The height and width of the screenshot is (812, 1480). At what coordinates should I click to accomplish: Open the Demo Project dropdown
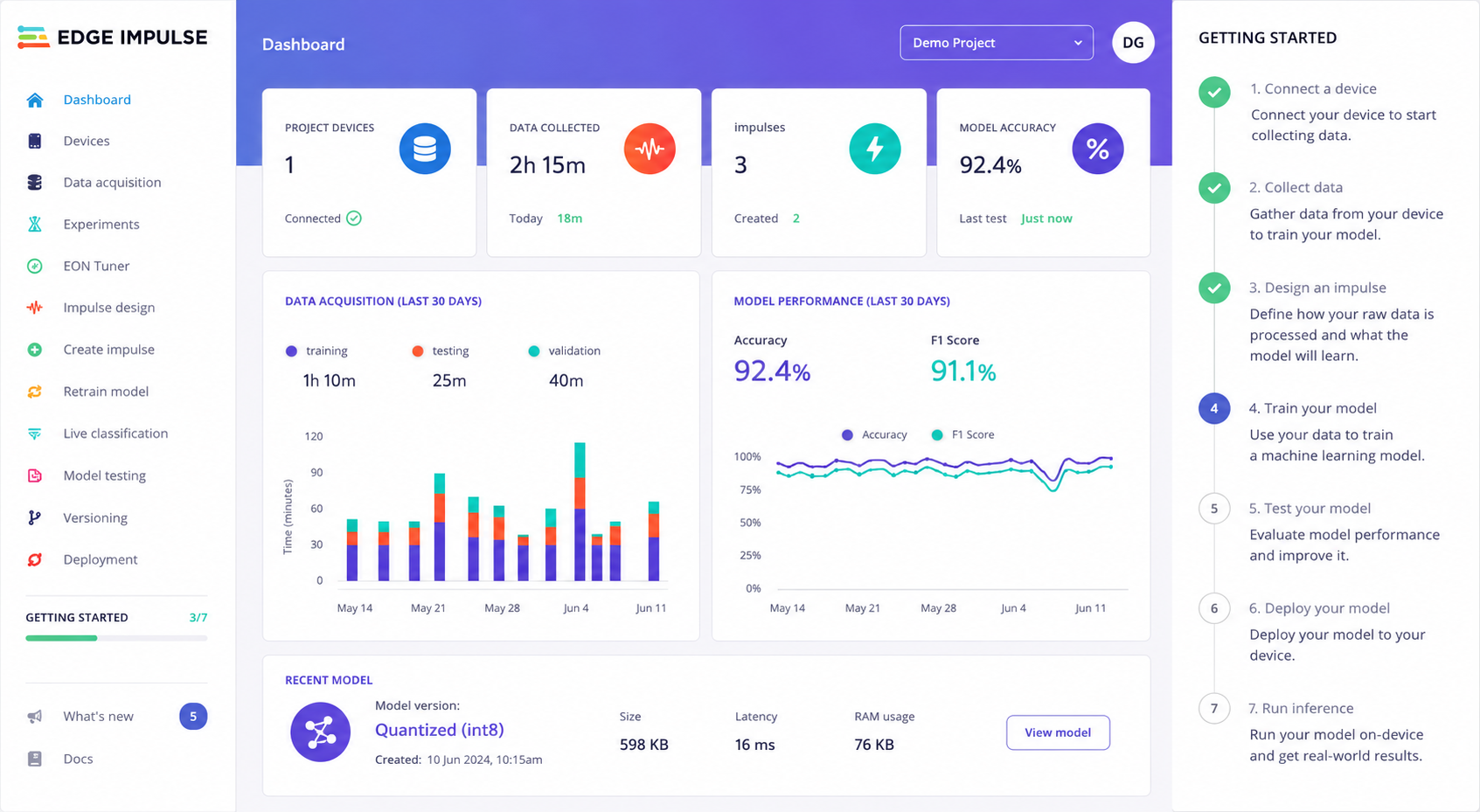pyautogui.click(x=997, y=43)
